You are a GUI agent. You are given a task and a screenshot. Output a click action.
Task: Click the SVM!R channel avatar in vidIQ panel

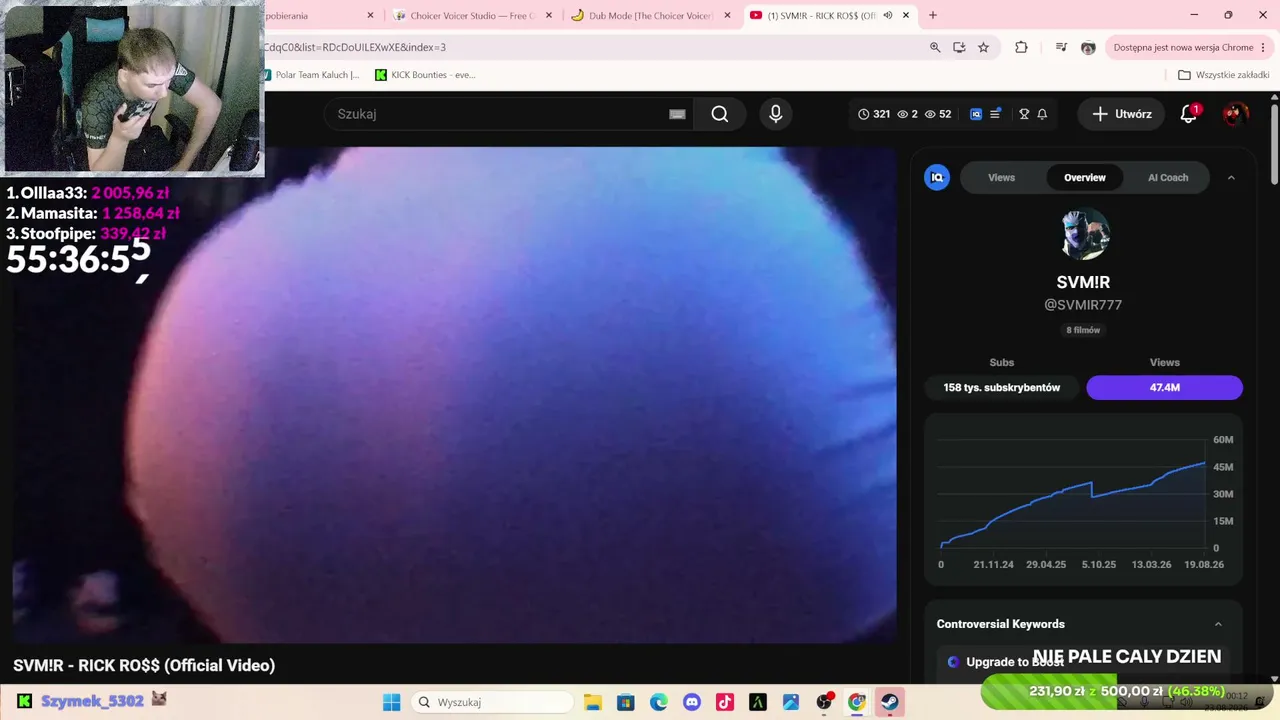pos(1084,234)
